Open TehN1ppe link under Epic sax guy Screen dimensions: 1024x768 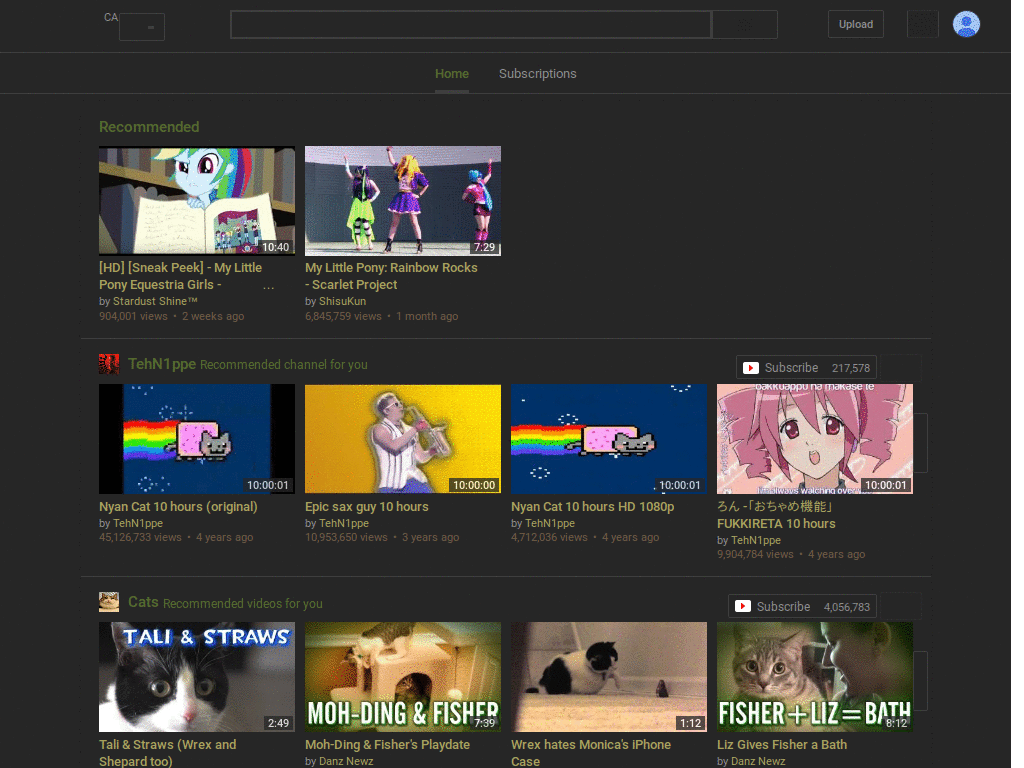coord(344,523)
